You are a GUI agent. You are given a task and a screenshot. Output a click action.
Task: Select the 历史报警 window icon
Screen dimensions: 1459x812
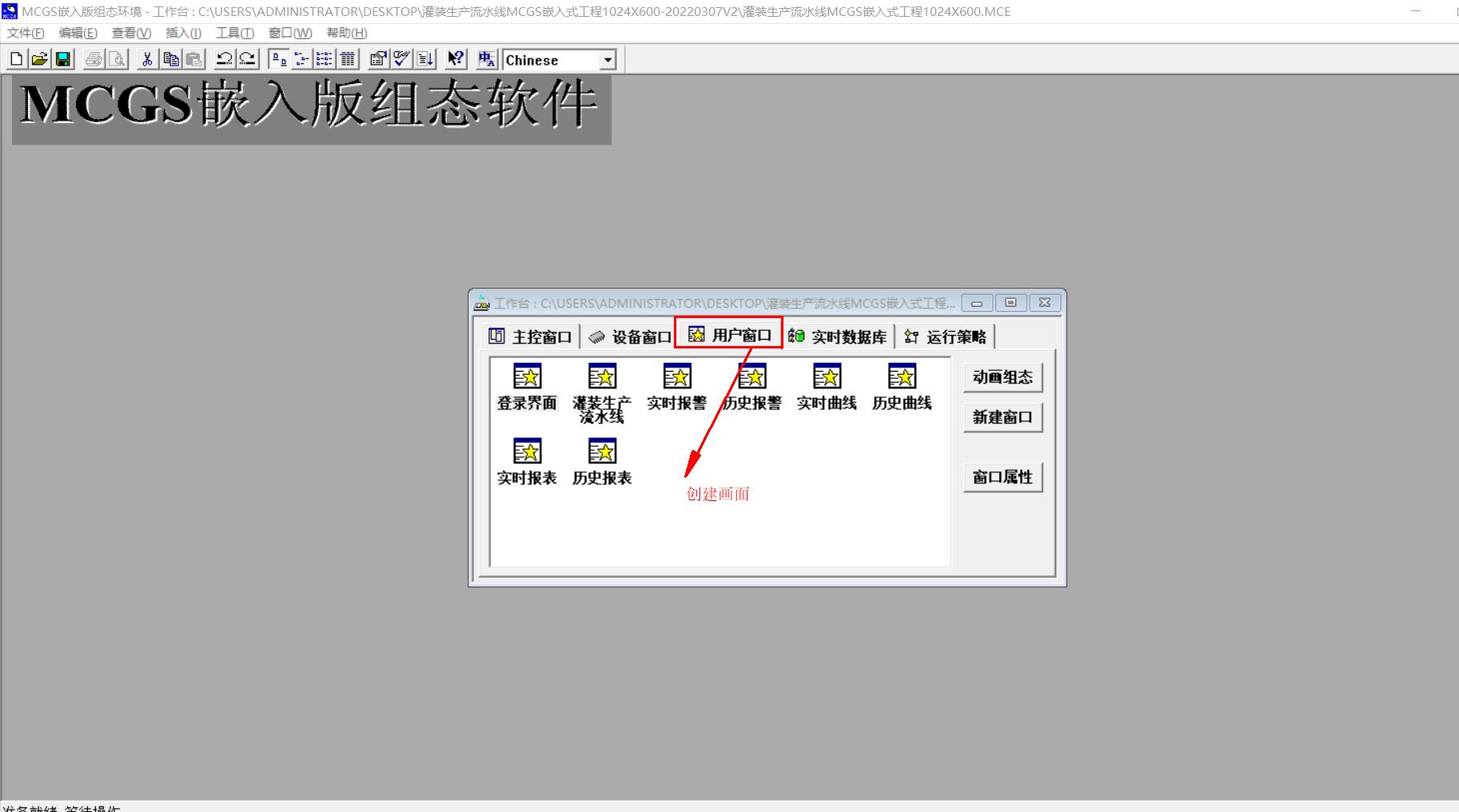(752, 388)
